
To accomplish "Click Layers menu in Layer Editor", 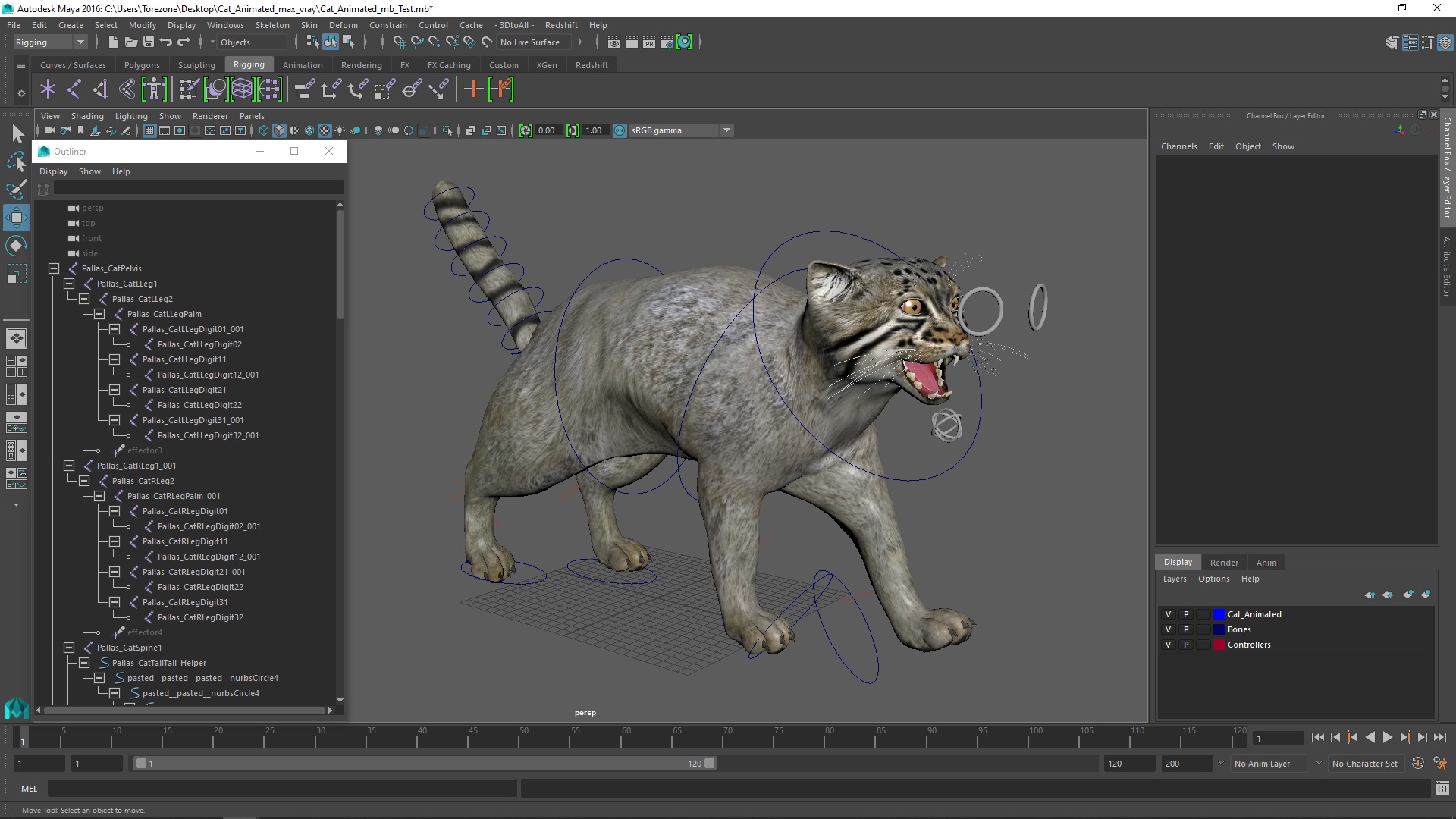I will pos(1175,579).
